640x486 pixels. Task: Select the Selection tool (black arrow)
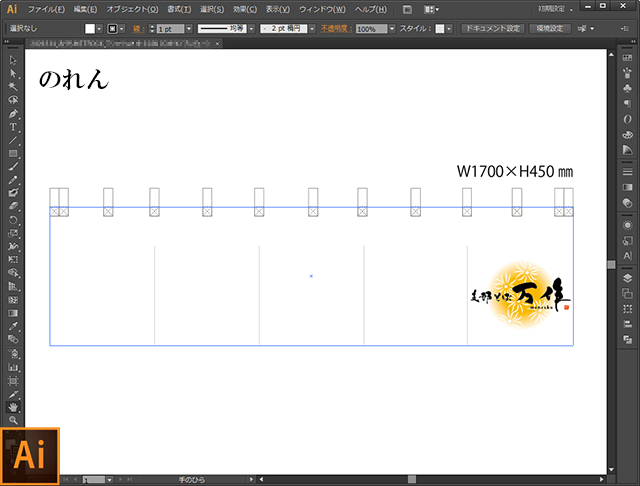[13, 60]
